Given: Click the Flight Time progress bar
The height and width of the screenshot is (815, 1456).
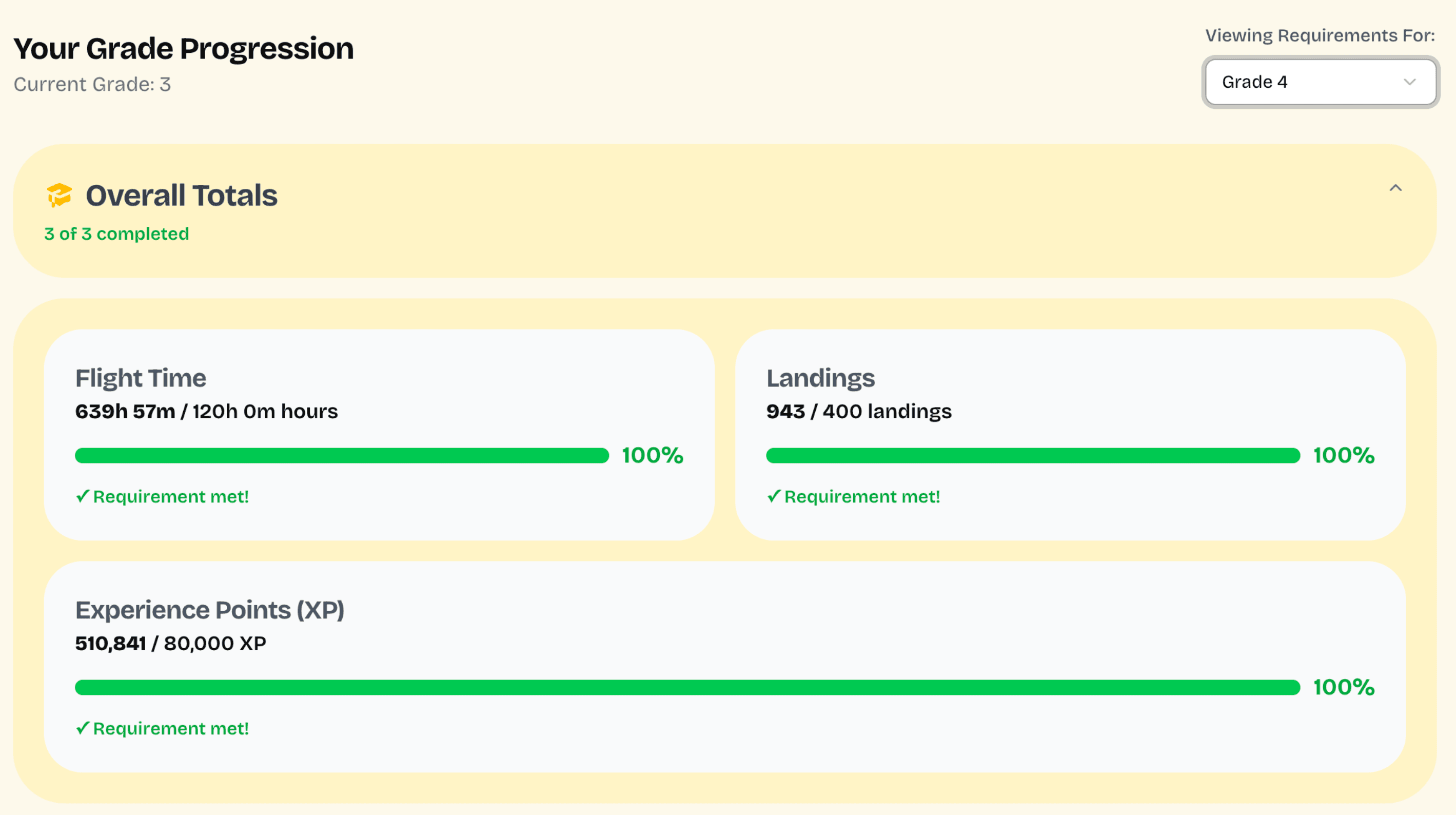Looking at the screenshot, I should [342, 455].
